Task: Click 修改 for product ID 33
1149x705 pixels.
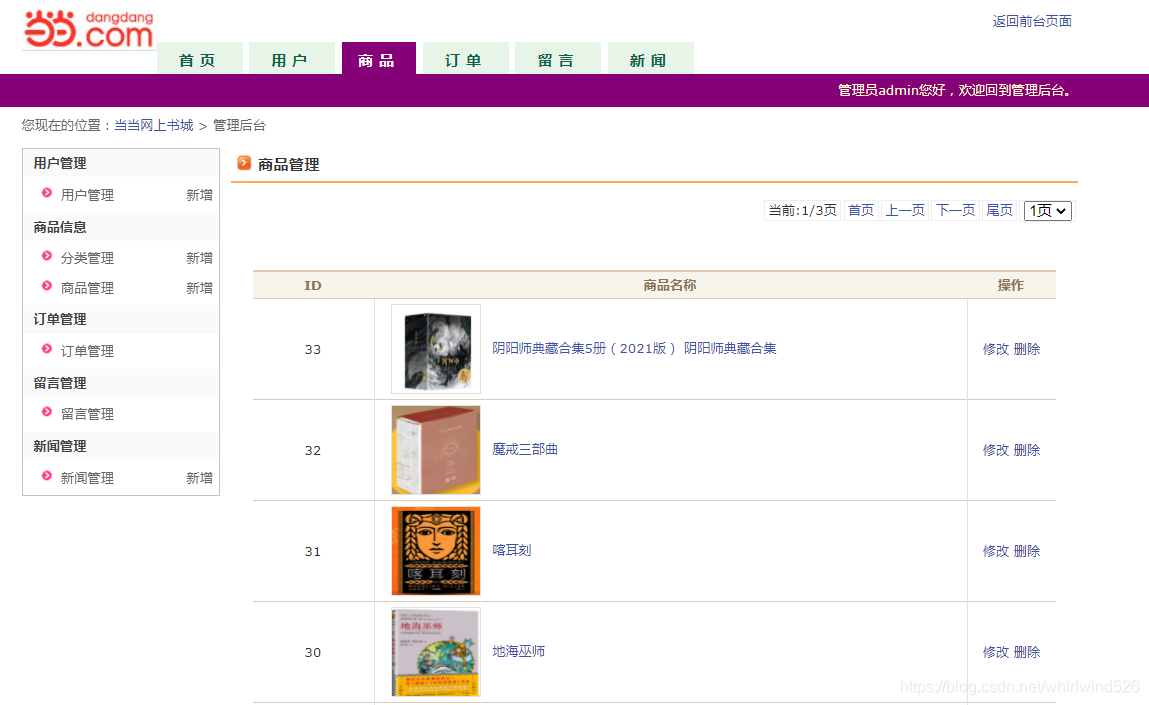Action: [995, 349]
